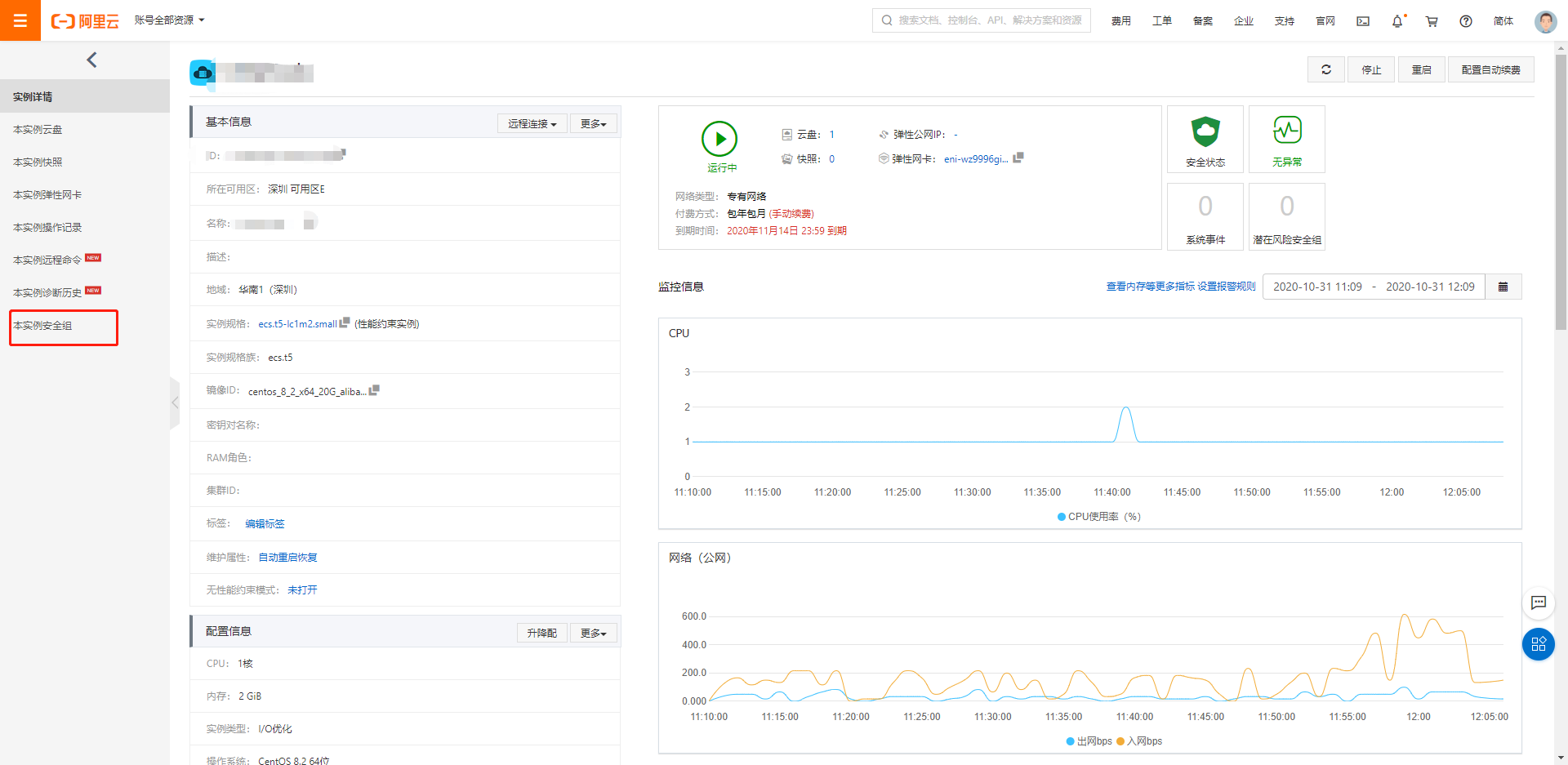Toggle the CPU使用率 legend

click(x=1098, y=517)
